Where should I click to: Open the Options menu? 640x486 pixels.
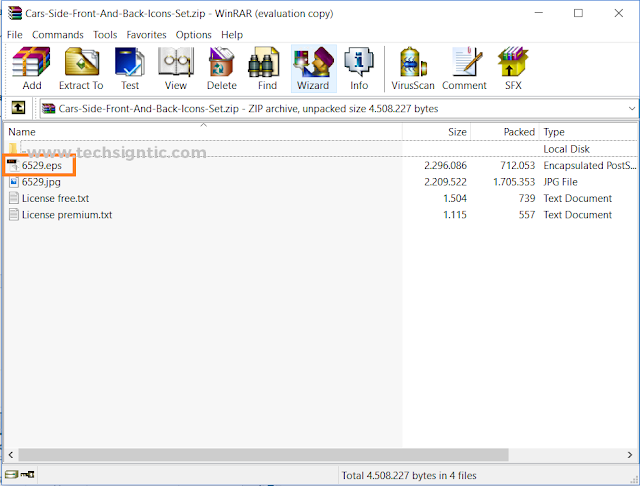193,35
